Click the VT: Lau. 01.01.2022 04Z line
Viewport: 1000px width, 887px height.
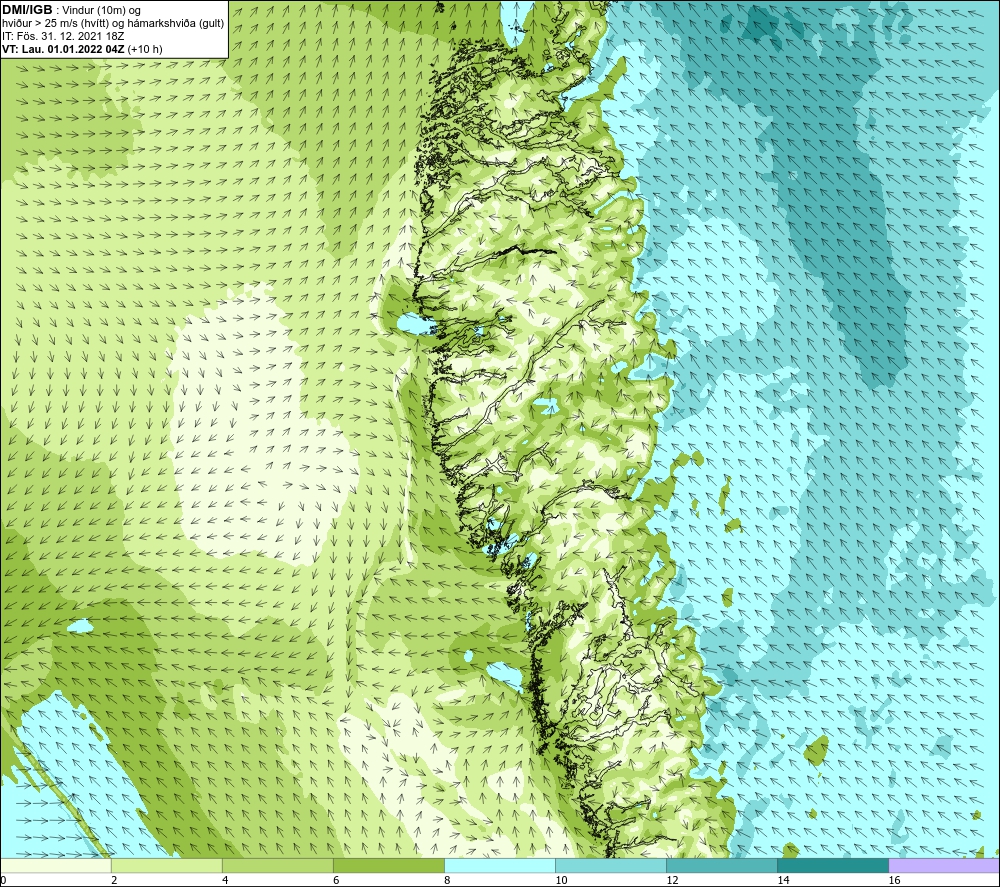coord(82,49)
